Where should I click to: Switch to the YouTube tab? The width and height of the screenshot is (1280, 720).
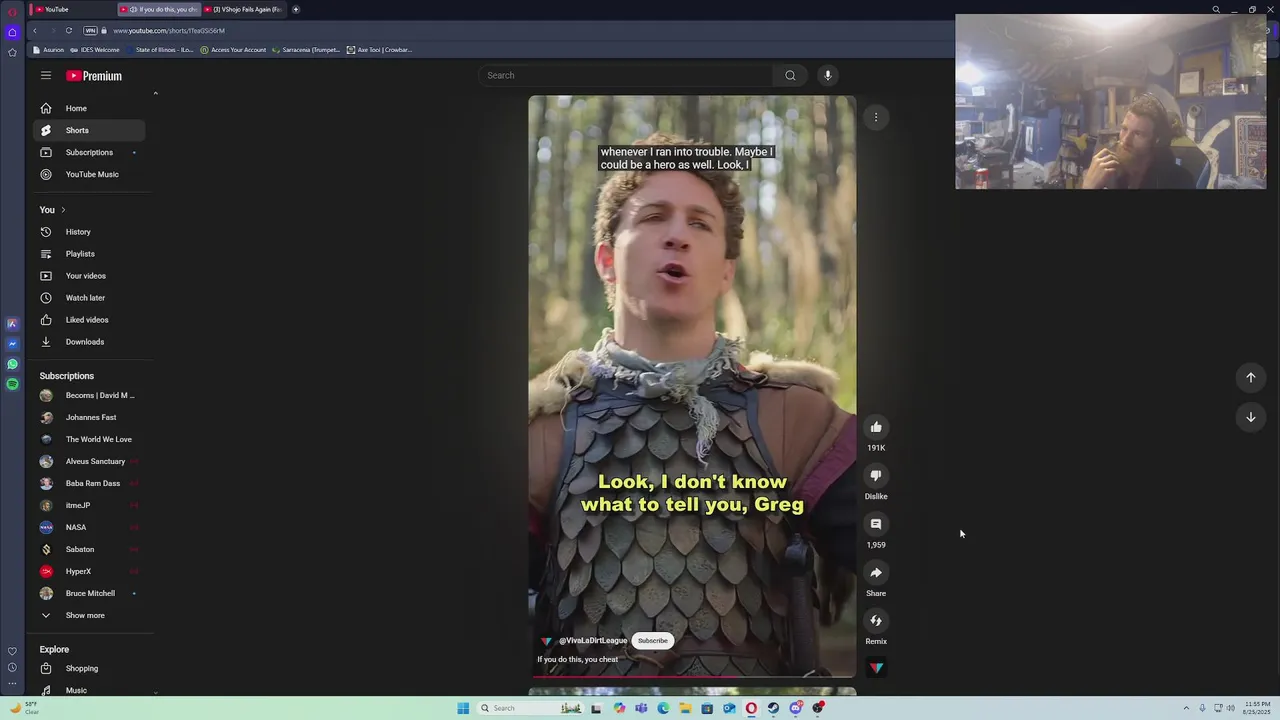click(x=72, y=9)
